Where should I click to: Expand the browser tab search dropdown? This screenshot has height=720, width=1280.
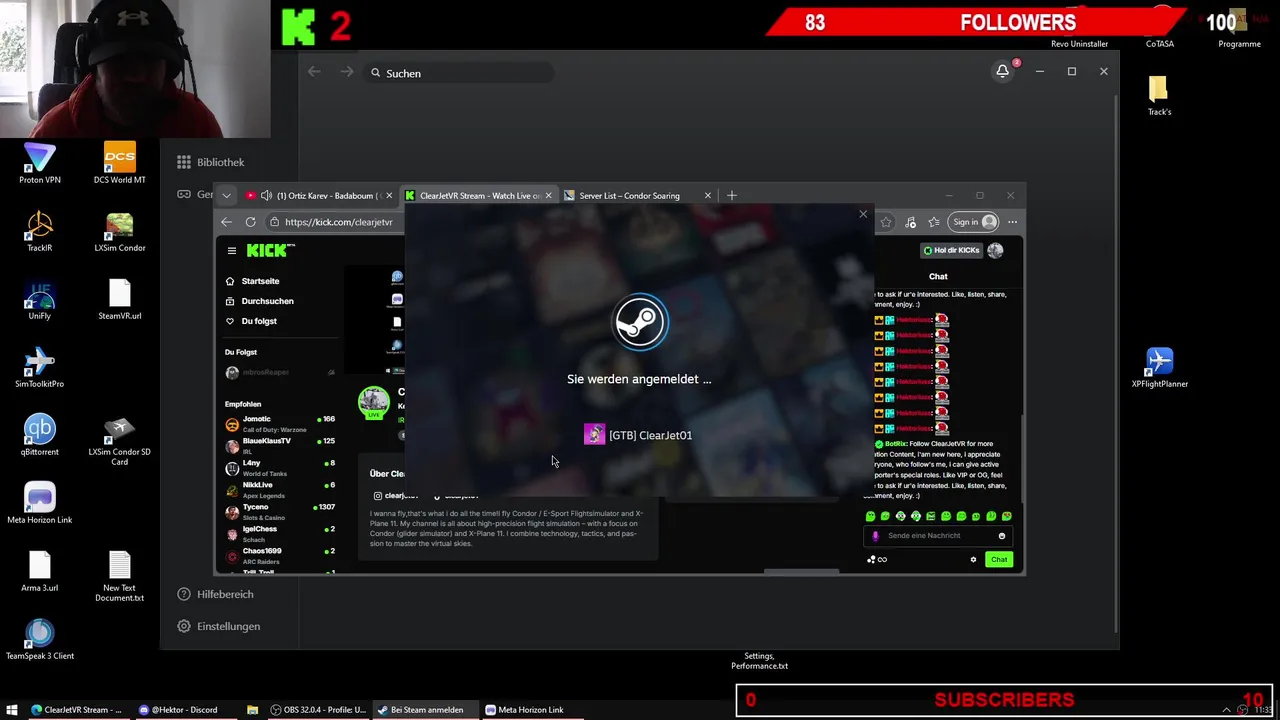click(226, 195)
